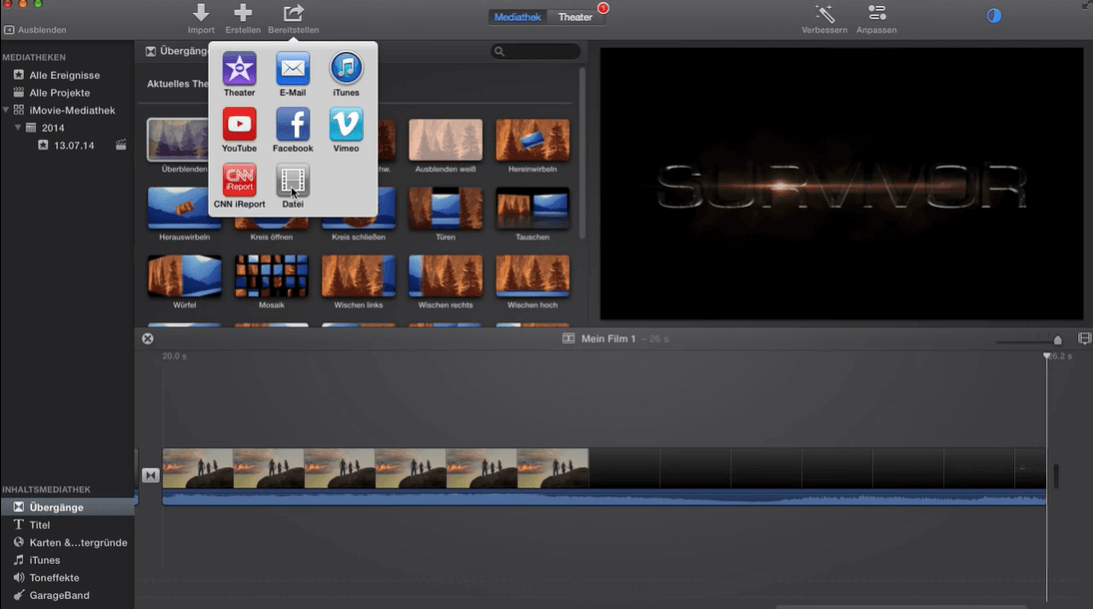Click the Ausblenden sidebar button
The width and height of the screenshot is (1093, 609).
pyautogui.click(x=36, y=30)
